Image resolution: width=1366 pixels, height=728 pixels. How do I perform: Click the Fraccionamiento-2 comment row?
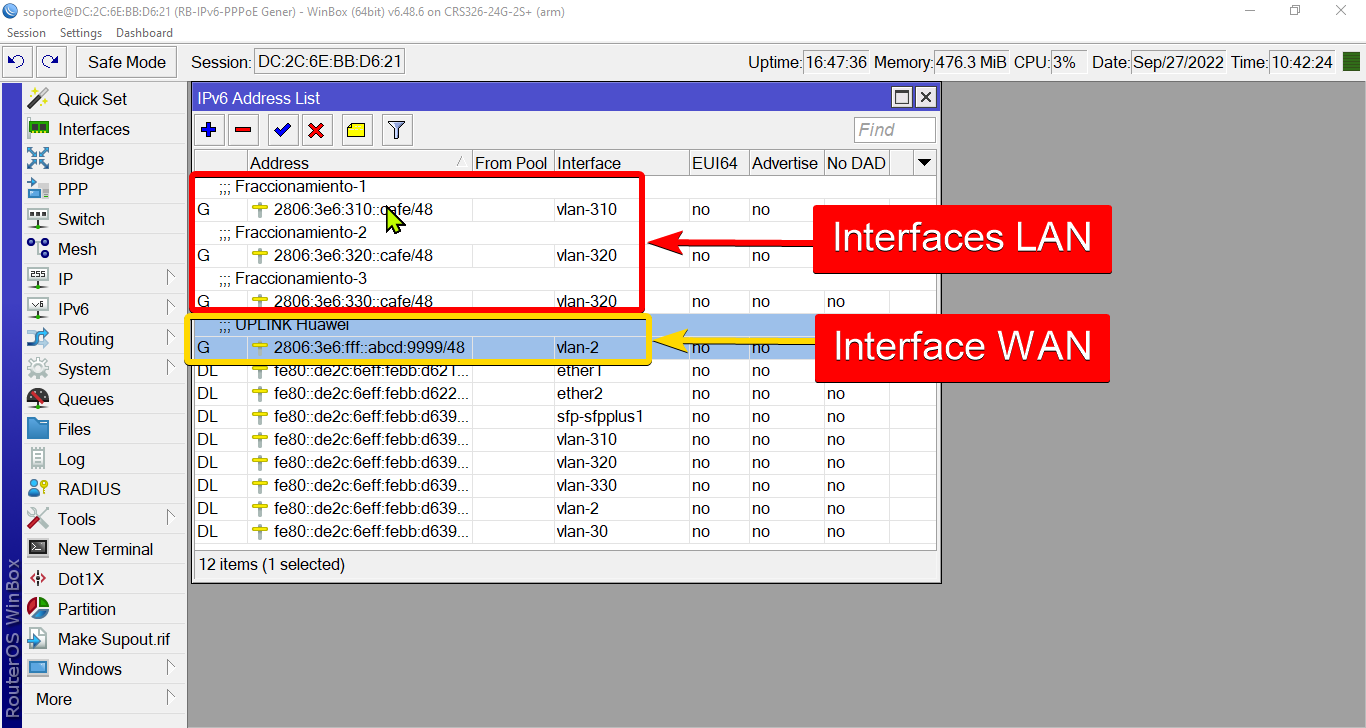tap(565, 233)
